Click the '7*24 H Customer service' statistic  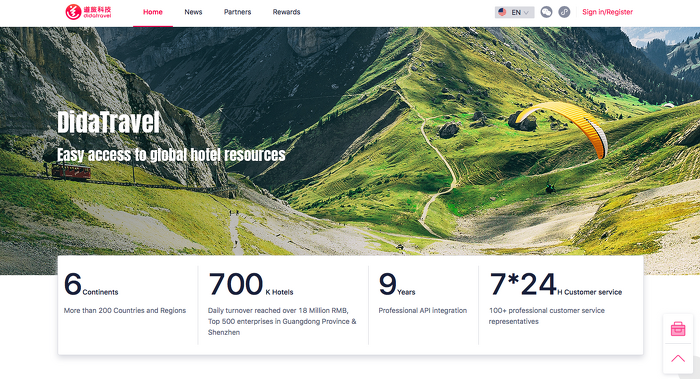point(555,284)
